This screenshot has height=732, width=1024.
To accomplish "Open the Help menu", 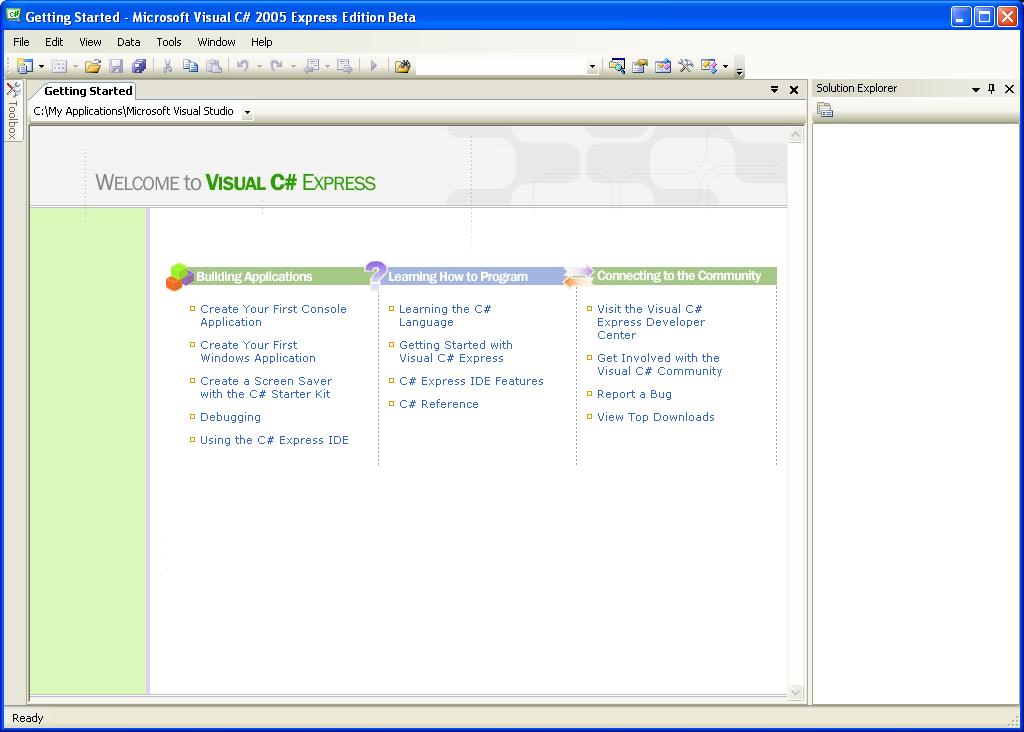I will pos(261,42).
